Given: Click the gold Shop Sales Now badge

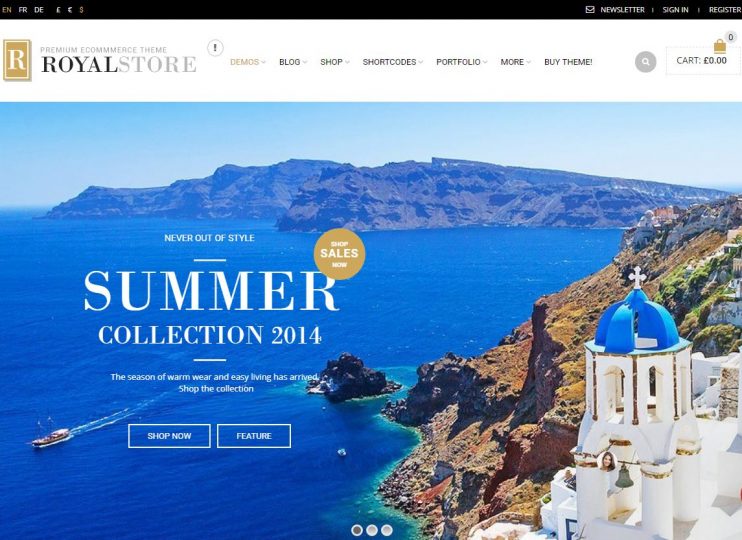Looking at the screenshot, I should [339, 254].
